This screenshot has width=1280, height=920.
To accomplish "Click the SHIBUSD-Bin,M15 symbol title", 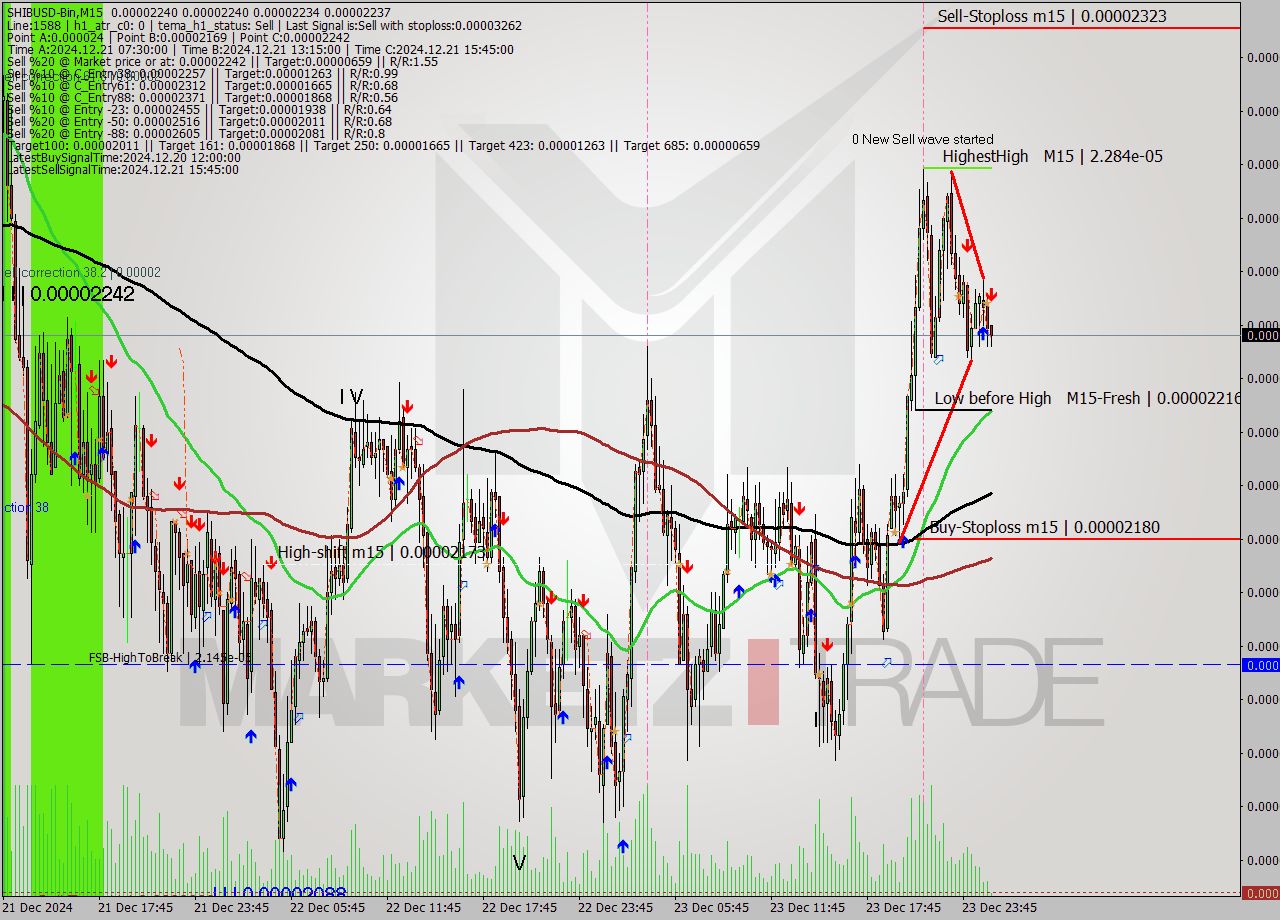I will [x=54, y=12].
